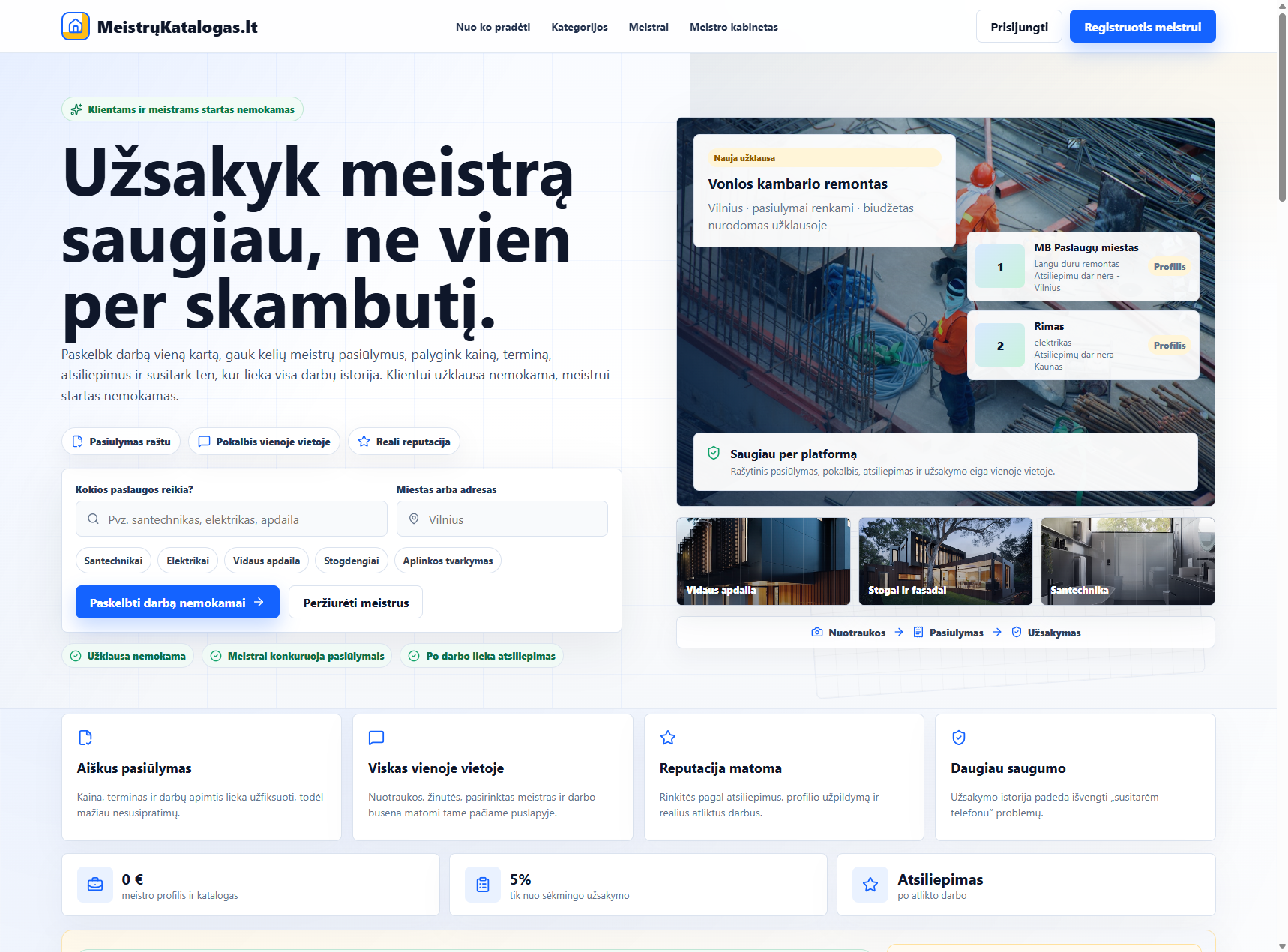Image resolution: width=1288 pixels, height=952 pixels.
Task: Click the star icon in Reali reputacija chip
Action: [x=364, y=442]
